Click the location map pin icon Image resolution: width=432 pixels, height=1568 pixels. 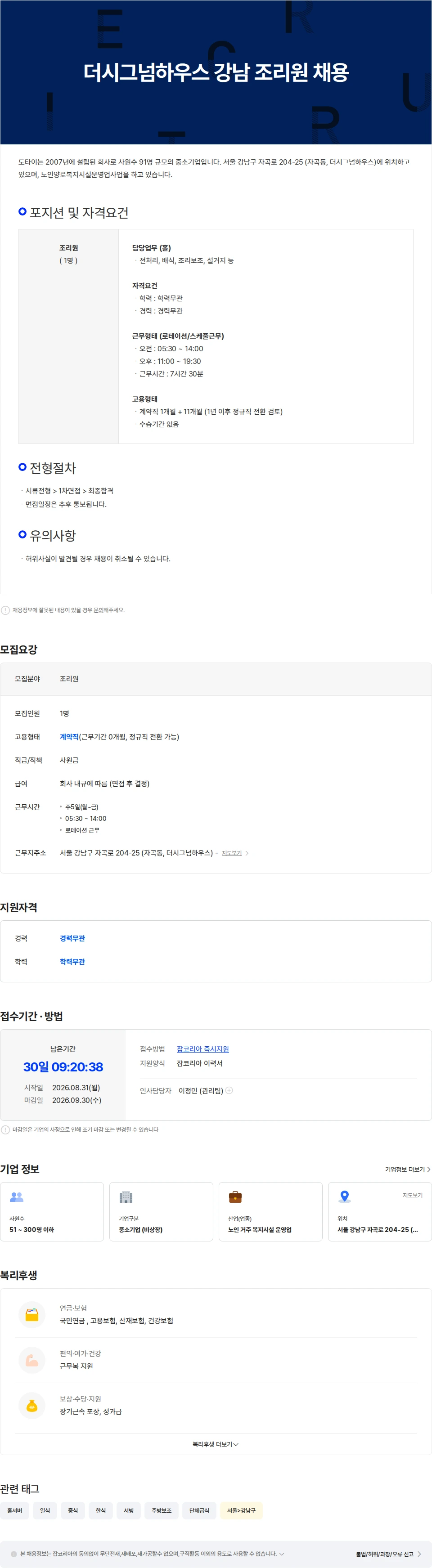[x=344, y=1197]
